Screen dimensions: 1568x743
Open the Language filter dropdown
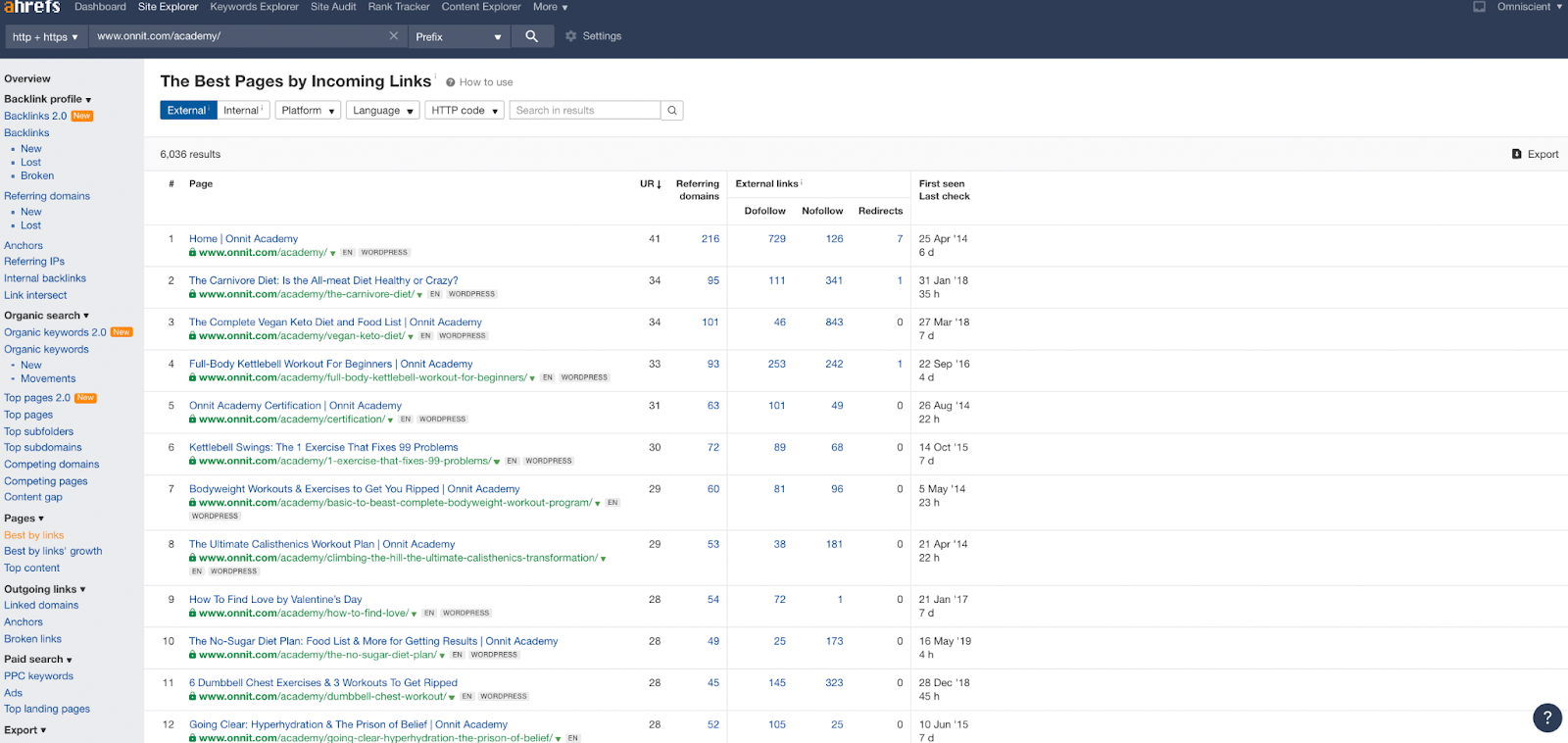coord(382,111)
